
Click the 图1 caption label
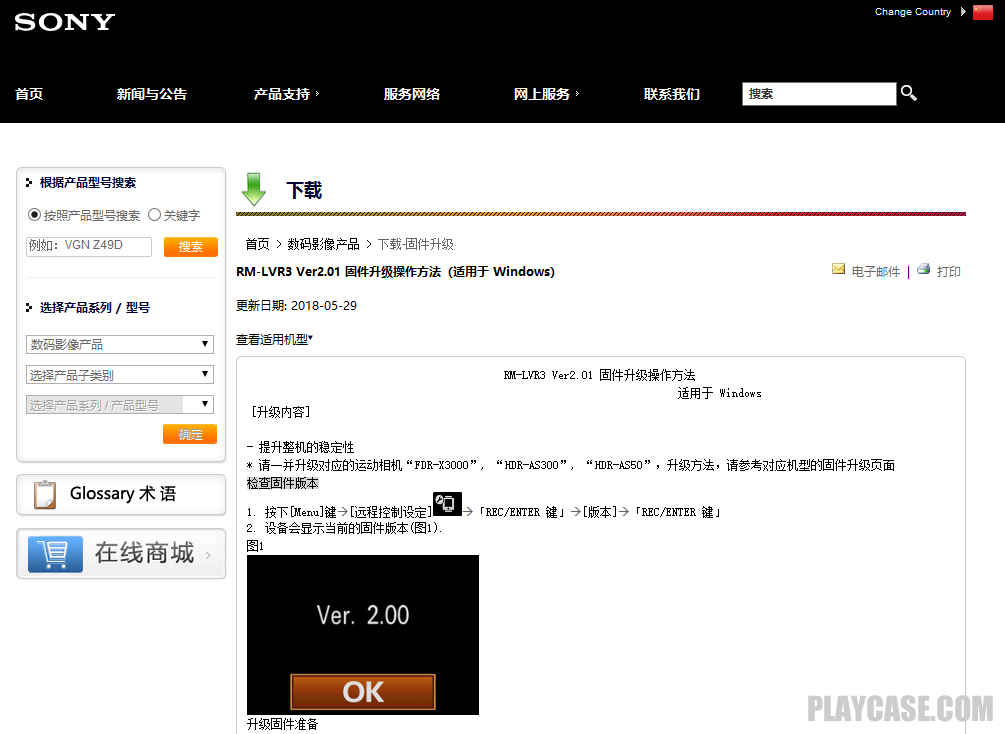[255, 546]
